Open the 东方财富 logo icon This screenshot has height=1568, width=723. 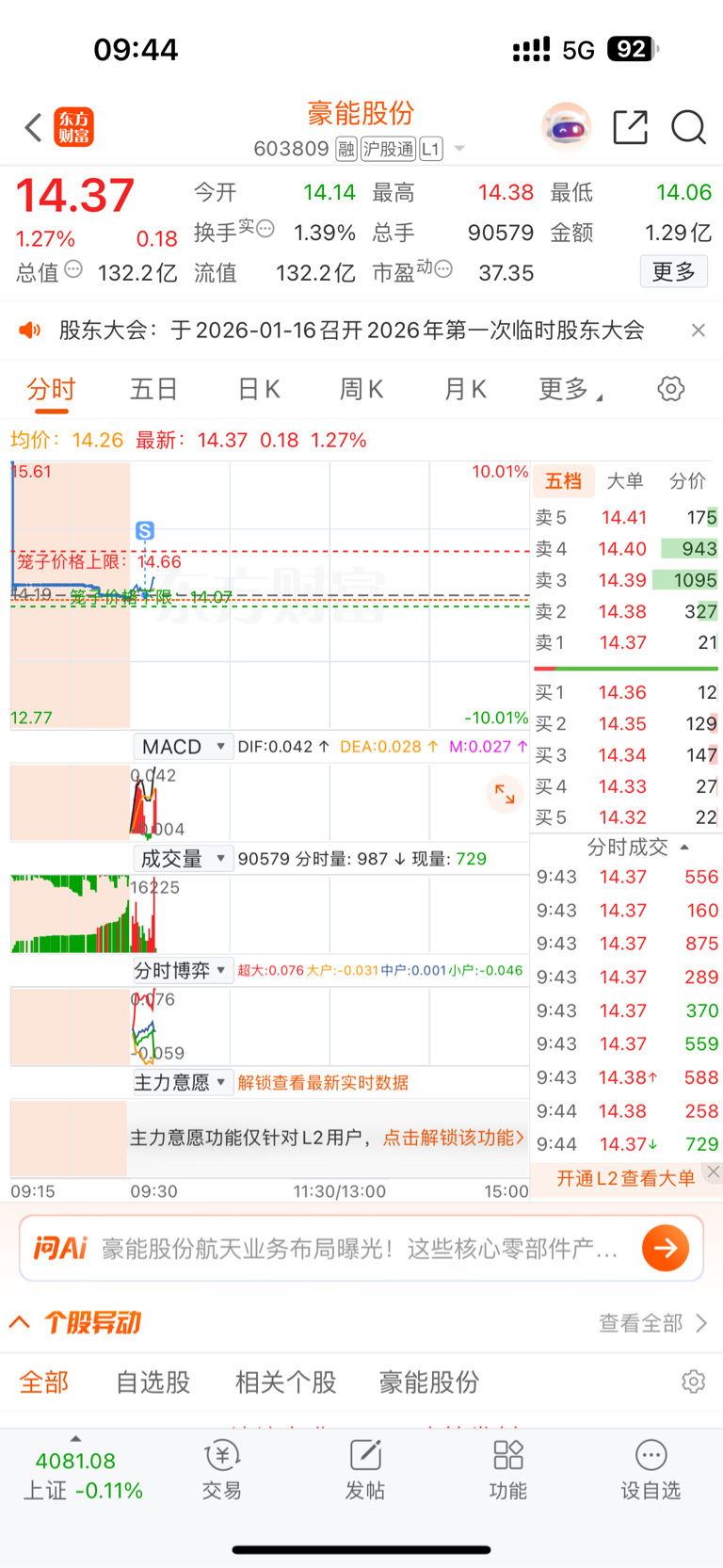74,127
